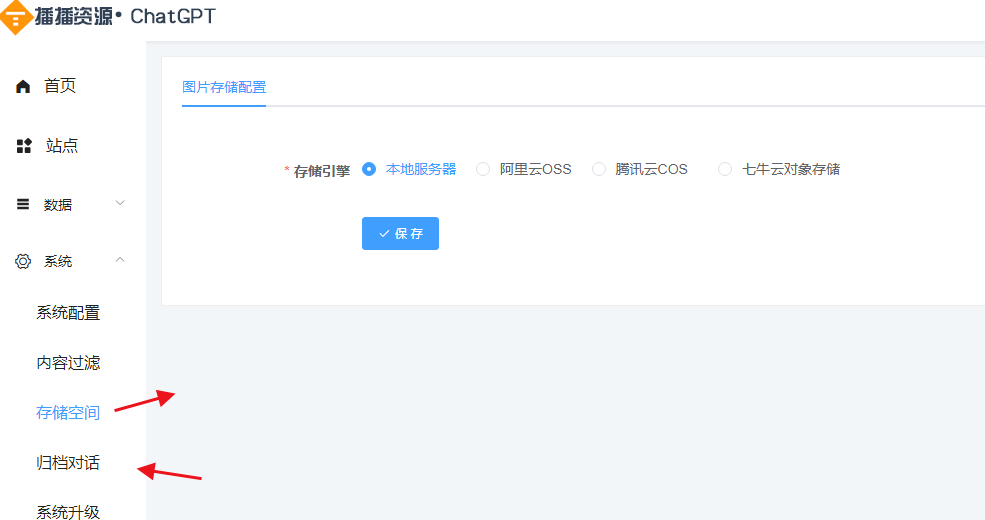Image resolution: width=985 pixels, height=520 pixels.
Task: Open 站点 from the sidebar
Action: 62,146
